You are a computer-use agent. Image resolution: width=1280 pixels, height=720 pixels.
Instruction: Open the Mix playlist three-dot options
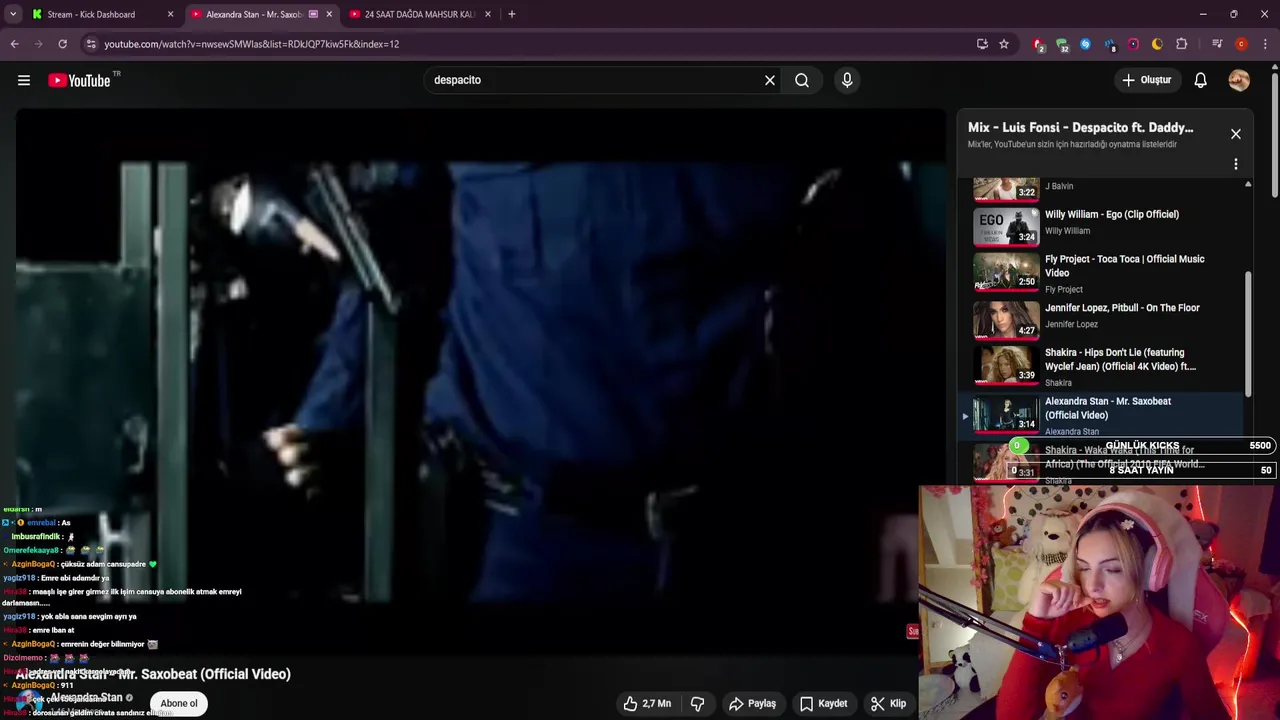[x=1236, y=164]
